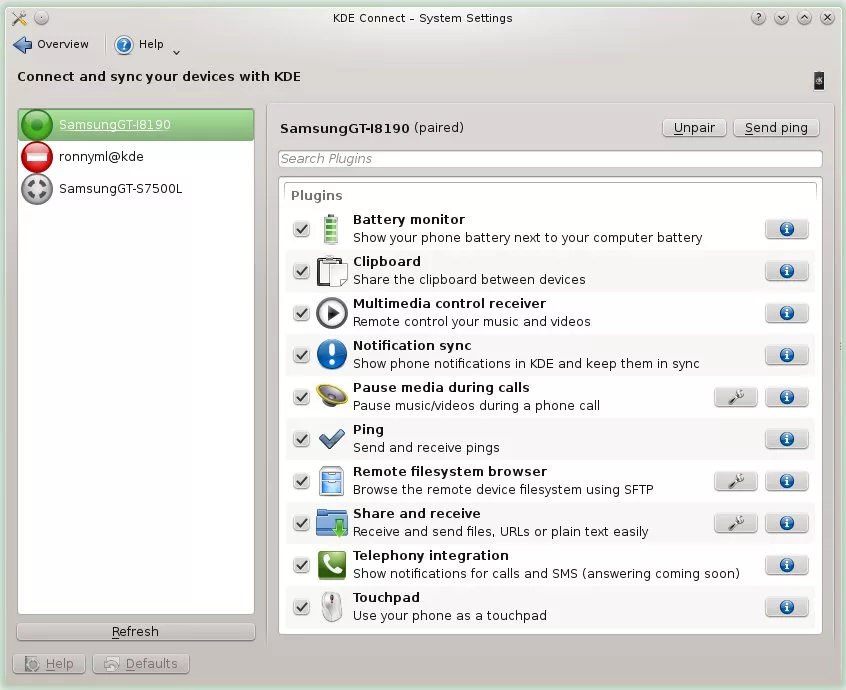
Task: Disable Remote filesystem browser plugin
Action: tap(301, 481)
